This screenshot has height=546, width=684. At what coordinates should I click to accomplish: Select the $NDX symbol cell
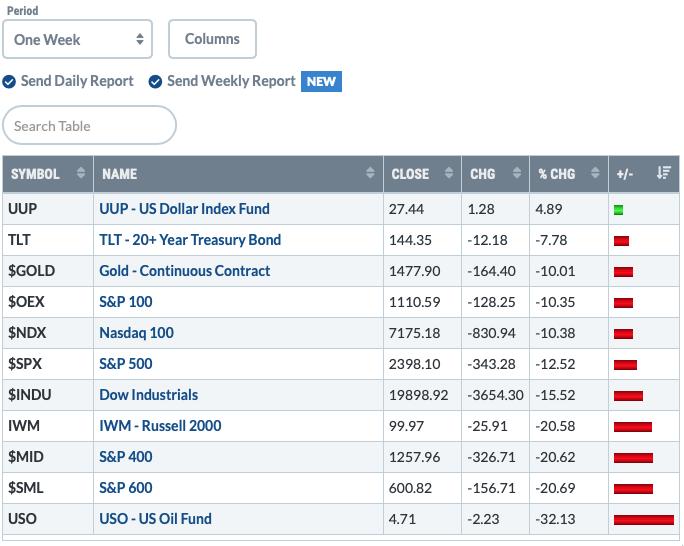coord(48,333)
